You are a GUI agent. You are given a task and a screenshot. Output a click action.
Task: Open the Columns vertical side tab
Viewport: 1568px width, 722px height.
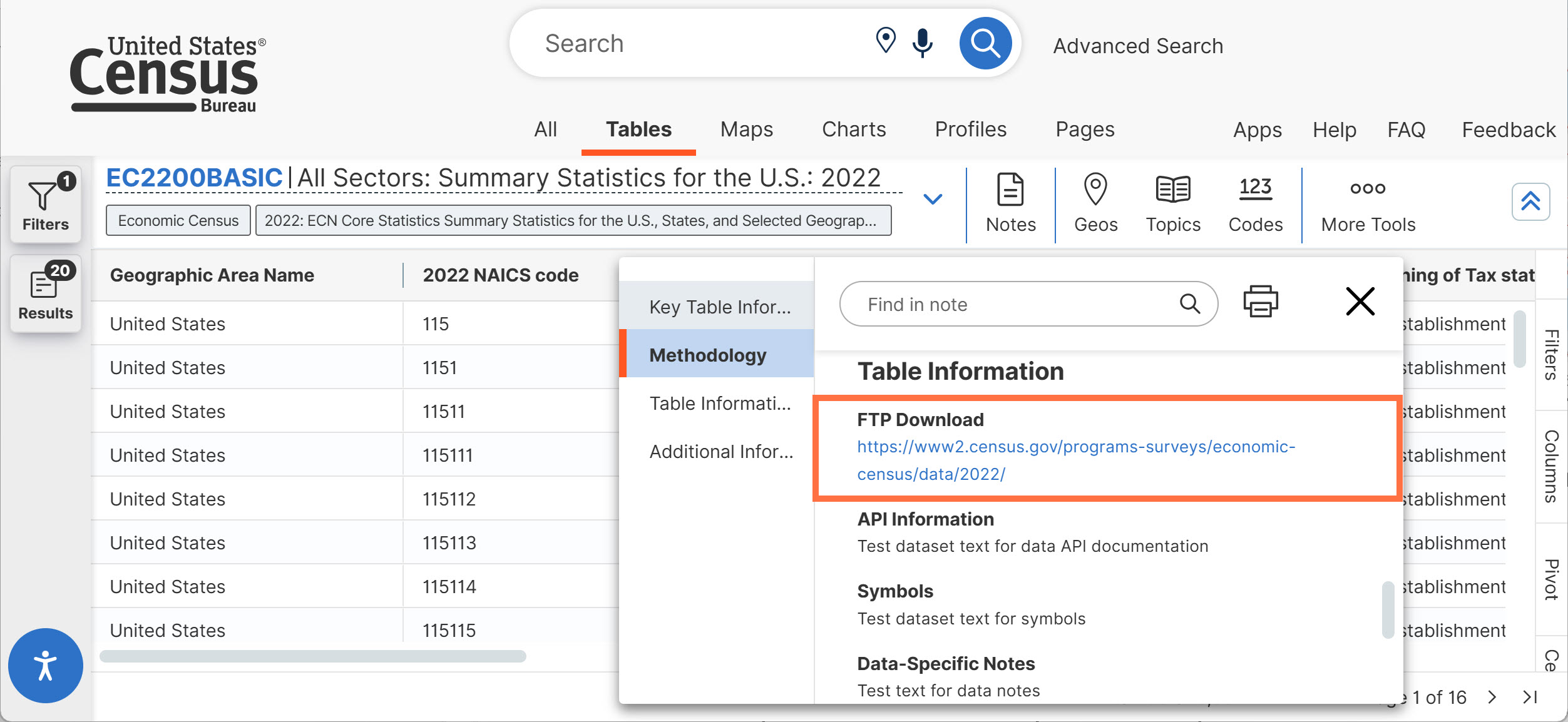point(1550,467)
